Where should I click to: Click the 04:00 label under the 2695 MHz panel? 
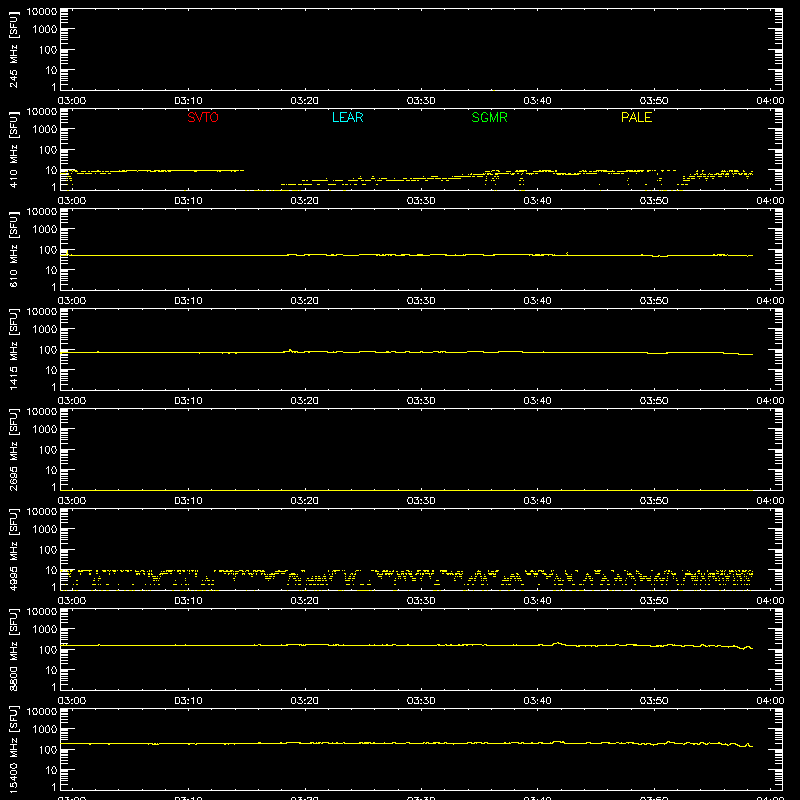pyautogui.click(x=770, y=501)
